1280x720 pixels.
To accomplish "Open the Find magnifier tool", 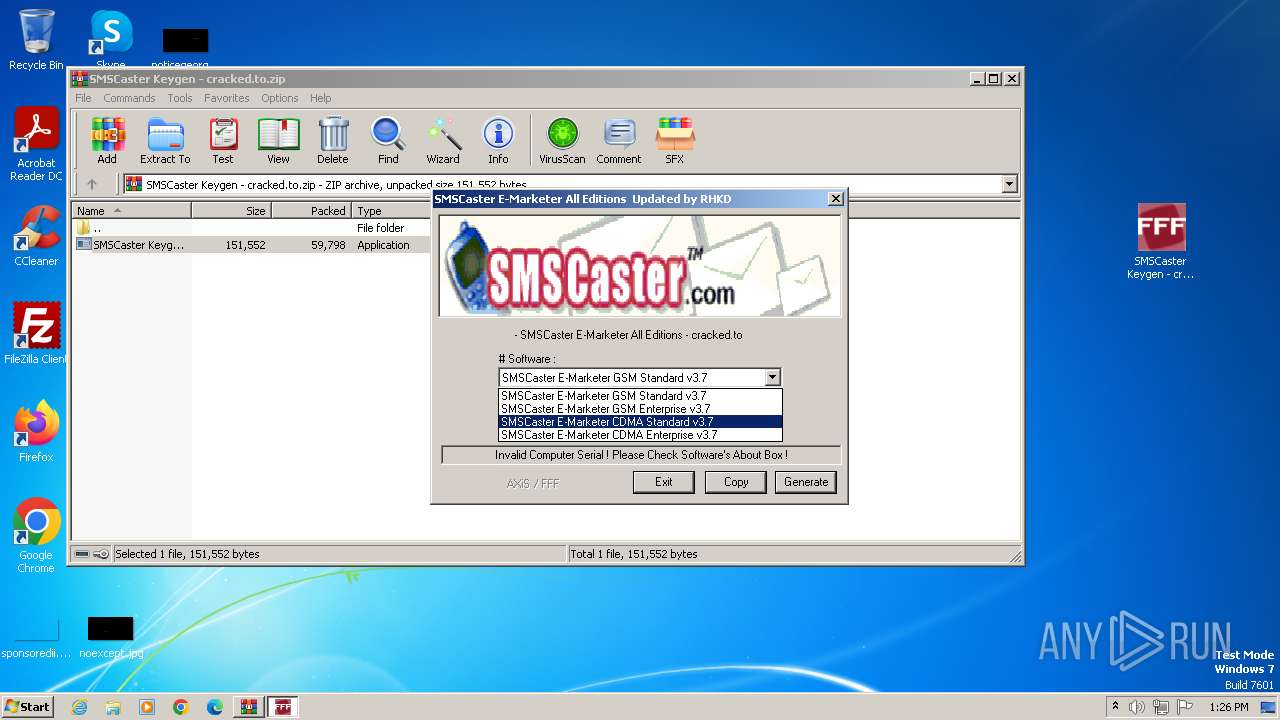I will [388, 140].
